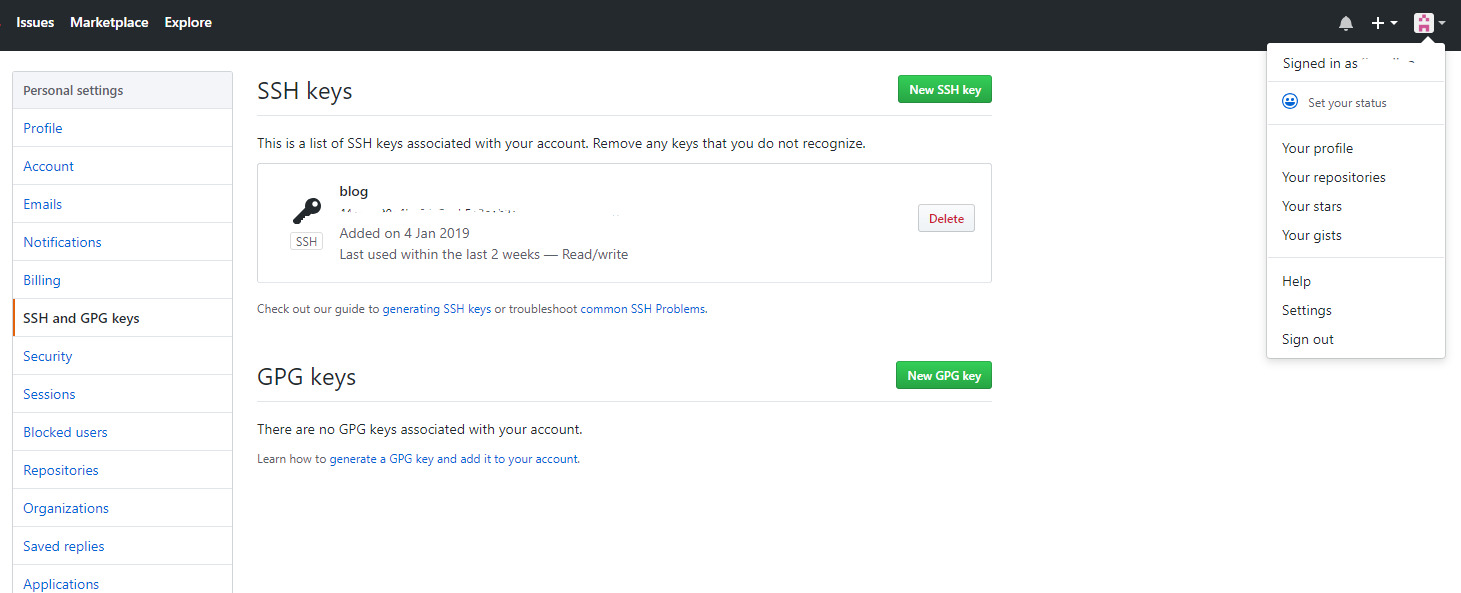Screen dimensions: 1461x593
Task: Click the New GPG key button
Action: 944,375
